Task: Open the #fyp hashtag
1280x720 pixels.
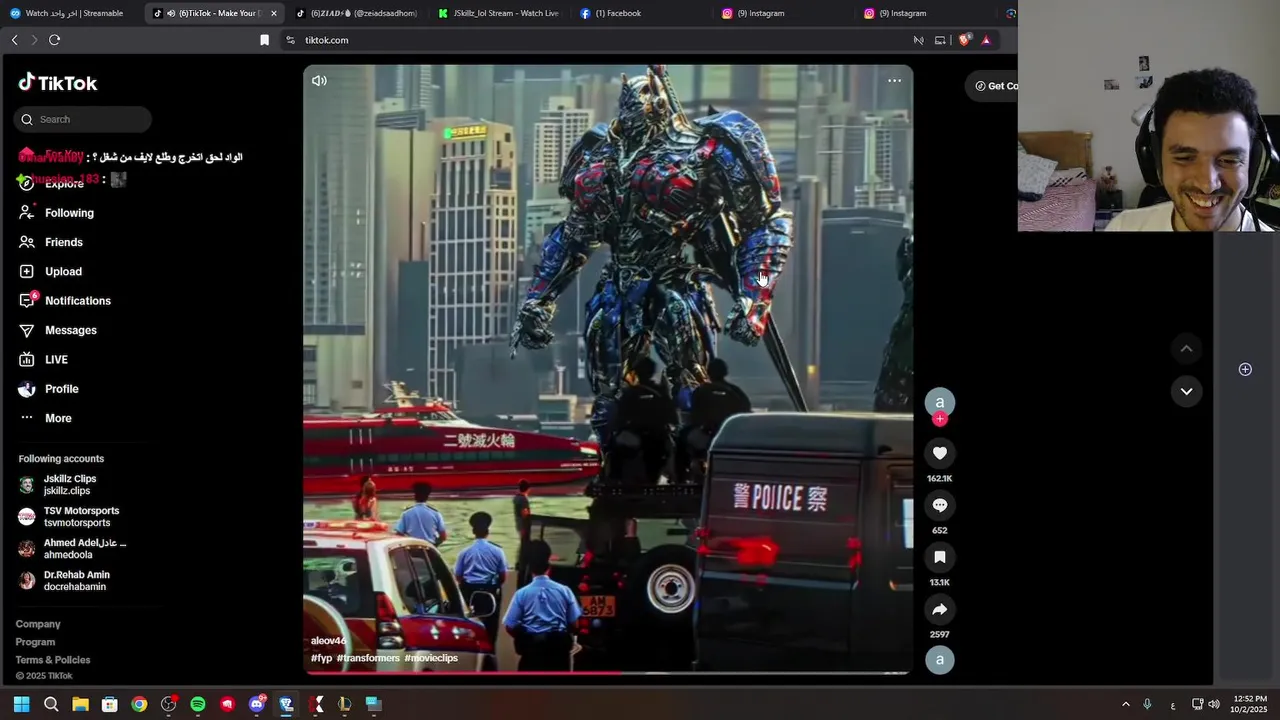Action: (321, 658)
